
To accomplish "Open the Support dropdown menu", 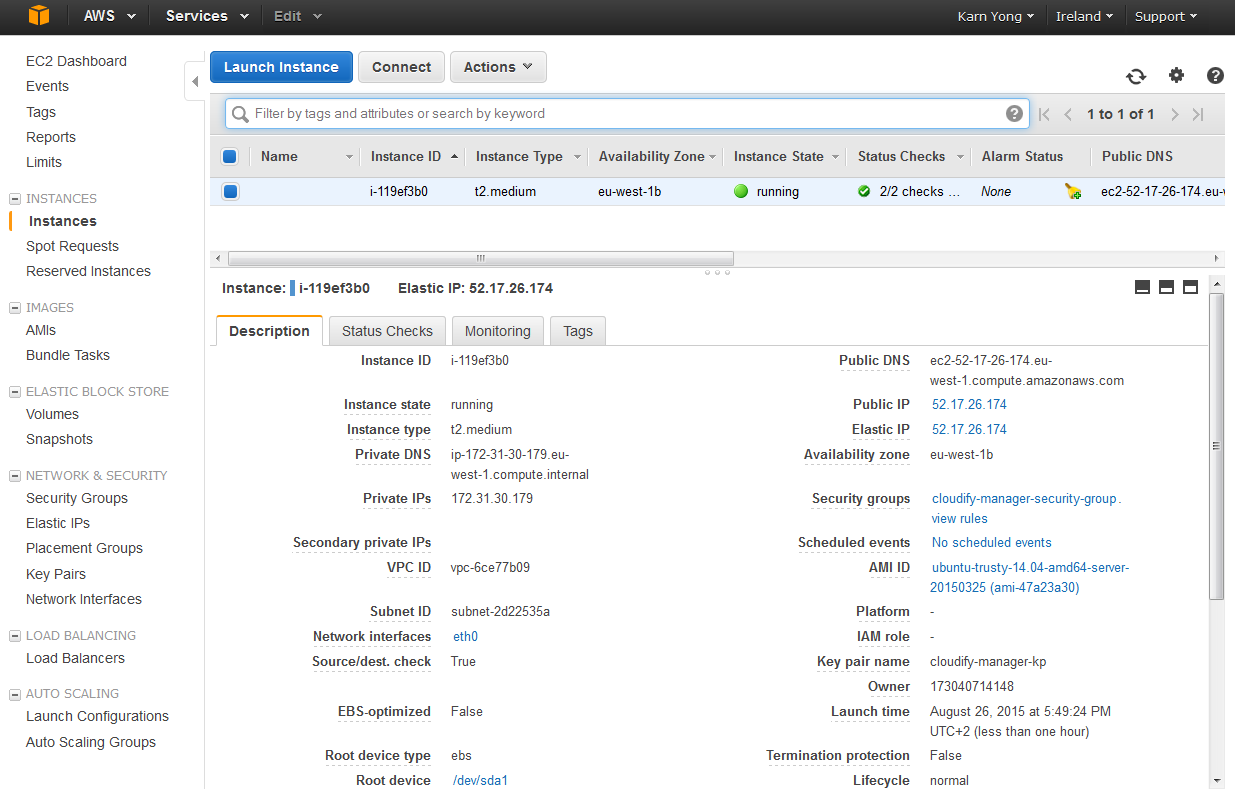I will coord(1165,16).
